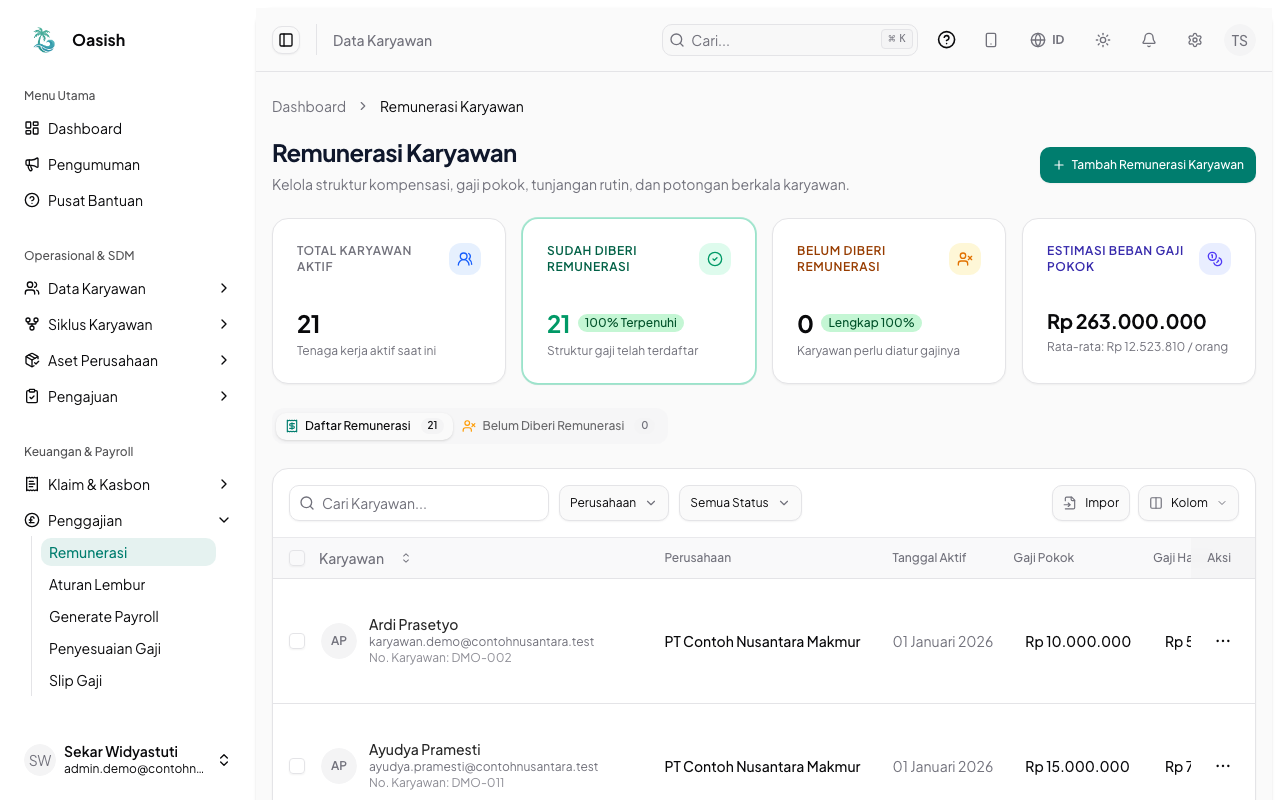Open the Semua Status filter dropdown
This screenshot has width=1280, height=800.
point(740,503)
